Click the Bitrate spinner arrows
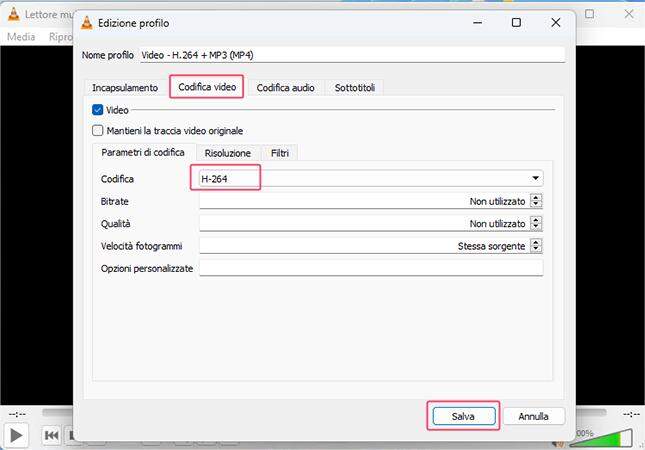This screenshot has width=645, height=450. [536, 201]
